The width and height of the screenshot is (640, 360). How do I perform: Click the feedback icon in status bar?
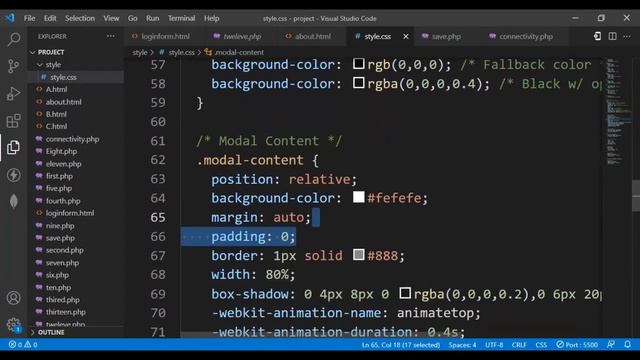point(611,345)
